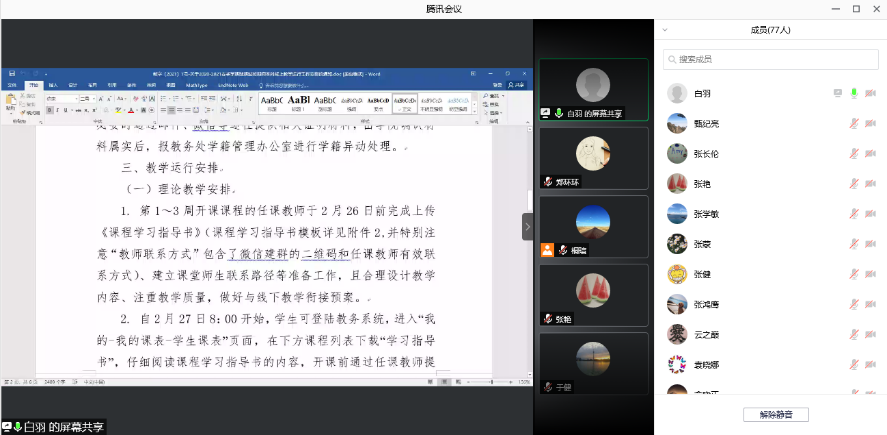The width and height of the screenshot is (887, 435).
Task: Collapse the 成员 panel with top-left chevron
Action: [x=666, y=30]
